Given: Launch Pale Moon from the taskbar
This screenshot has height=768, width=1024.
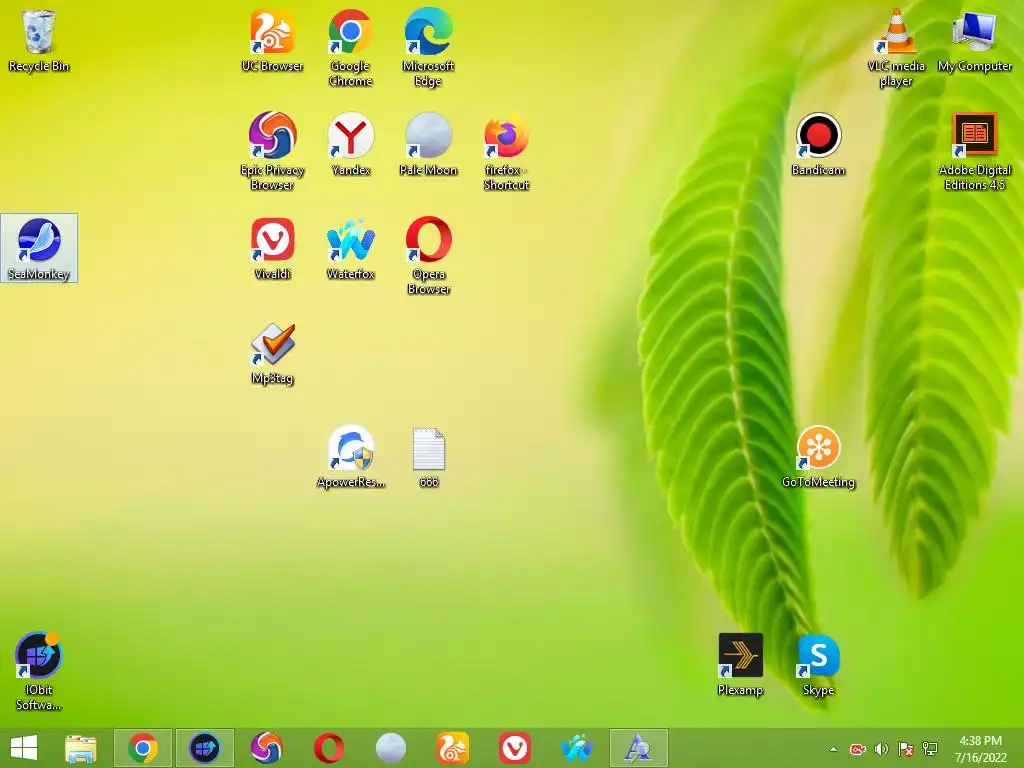Looking at the screenshot, I should click(x=391, y=748).
